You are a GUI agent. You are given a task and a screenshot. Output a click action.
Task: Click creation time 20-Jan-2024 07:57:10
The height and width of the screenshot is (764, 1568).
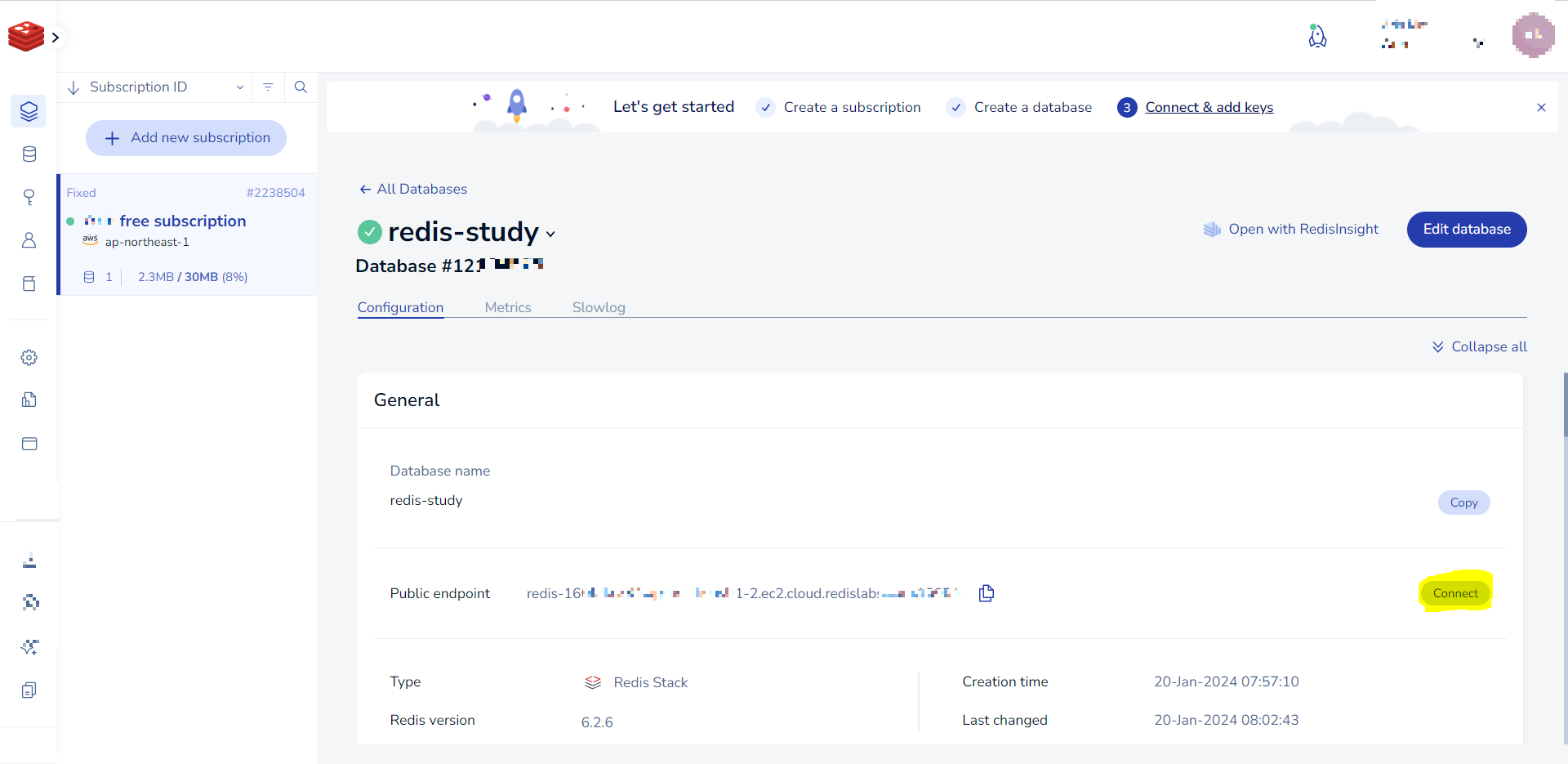point(1226,681)
